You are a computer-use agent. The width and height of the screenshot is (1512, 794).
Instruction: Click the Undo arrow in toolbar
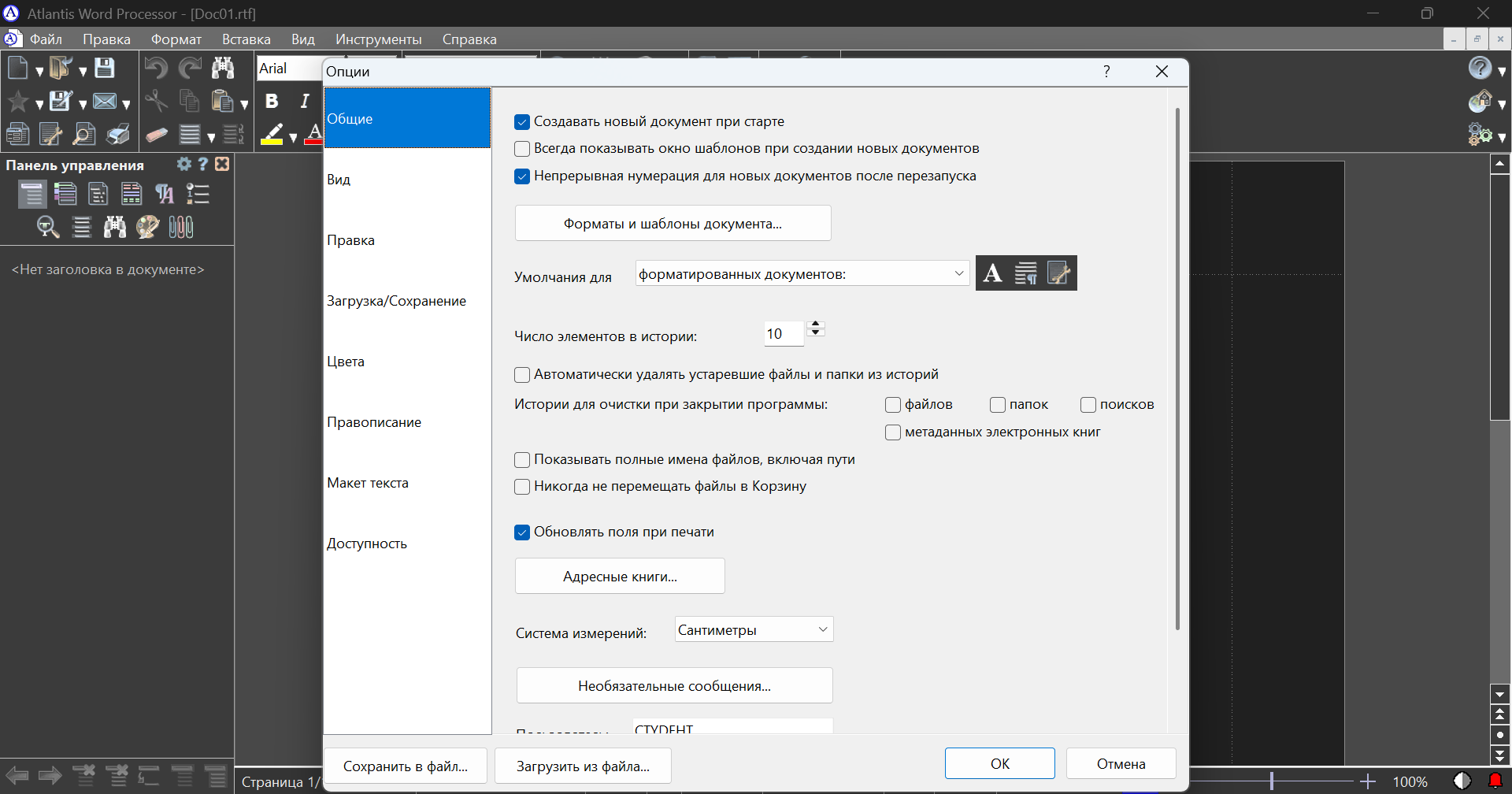click(x=156, y=69)
